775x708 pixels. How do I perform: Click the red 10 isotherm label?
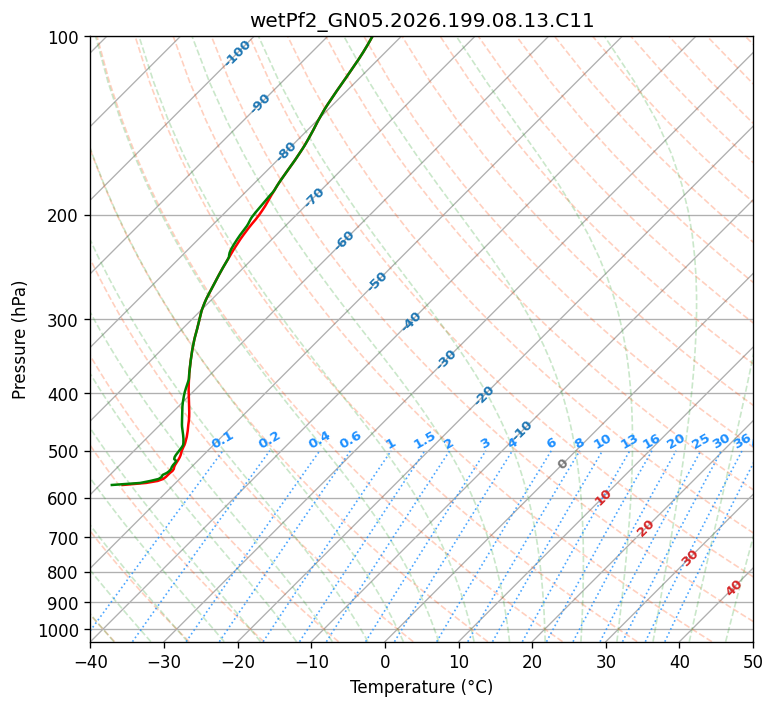603,497
